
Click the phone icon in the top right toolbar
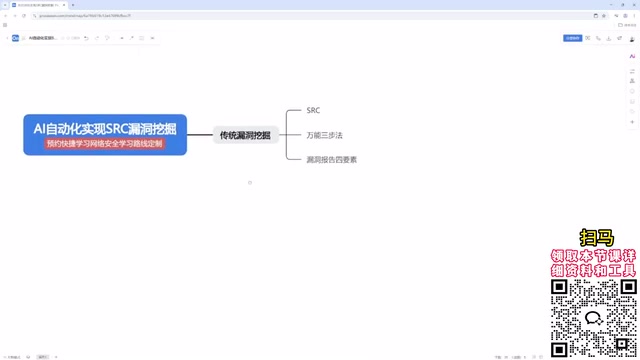(598, 38)
